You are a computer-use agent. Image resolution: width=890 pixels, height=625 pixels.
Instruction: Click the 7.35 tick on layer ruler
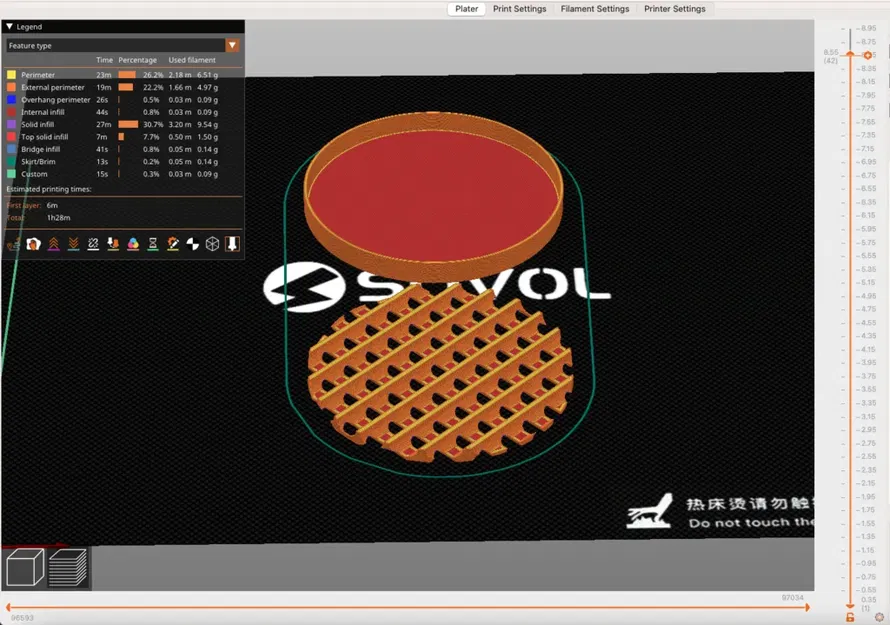click(x=866, y=135)
